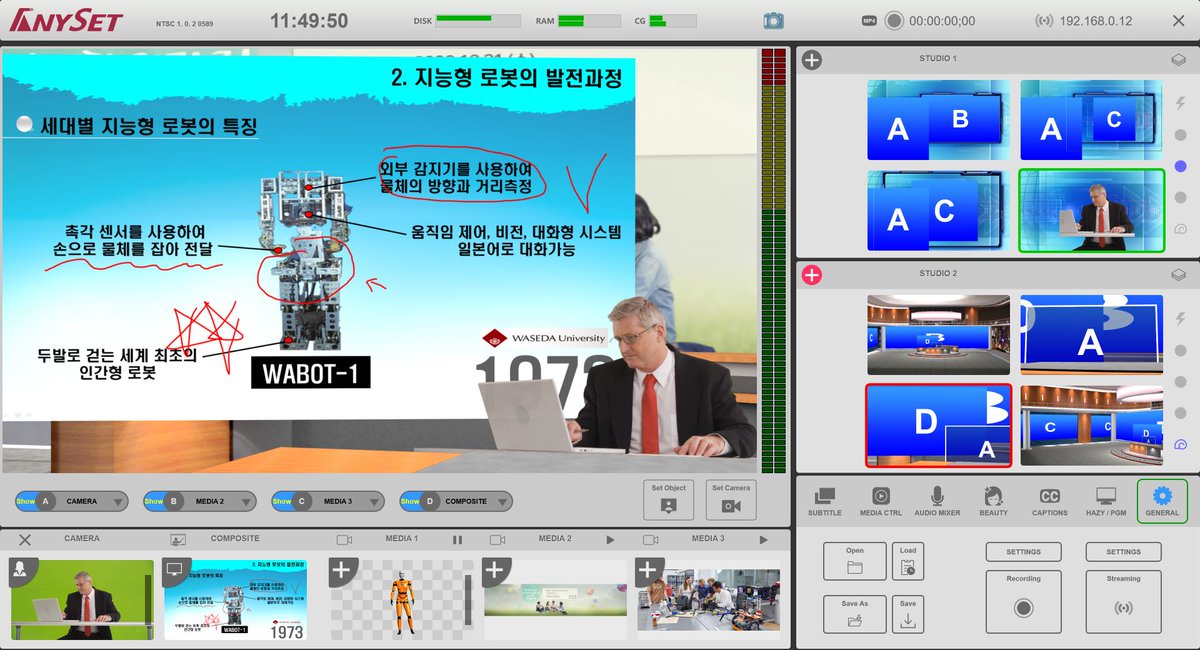Play MEDIA 2
The height and width of the screenshot is (650, 1200).
pos(610,540)
